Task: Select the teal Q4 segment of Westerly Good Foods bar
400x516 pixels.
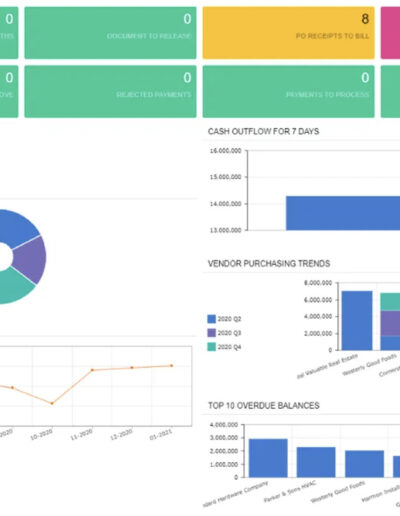Action: (390, 302)
